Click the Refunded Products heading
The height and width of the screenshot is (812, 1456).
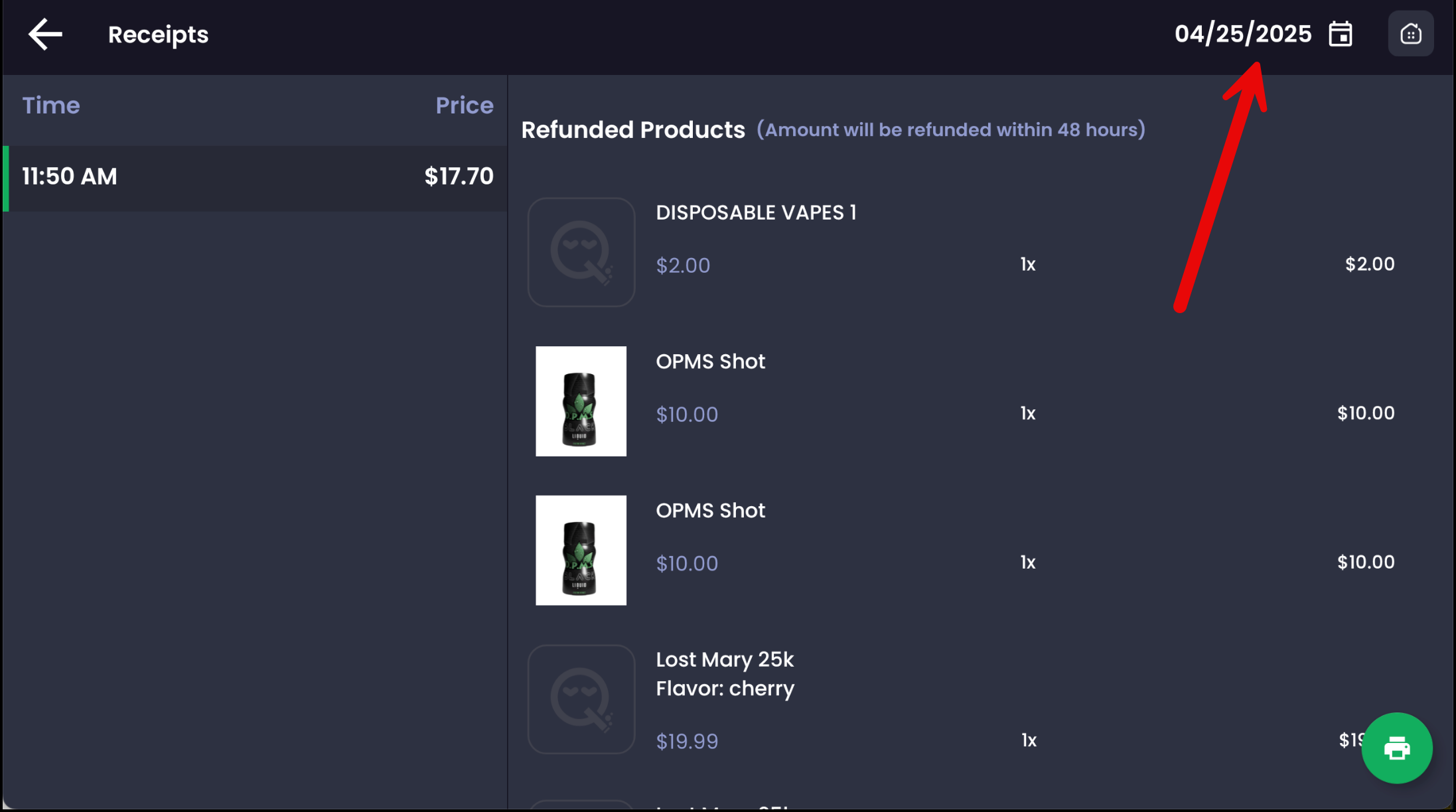(633, 130)
